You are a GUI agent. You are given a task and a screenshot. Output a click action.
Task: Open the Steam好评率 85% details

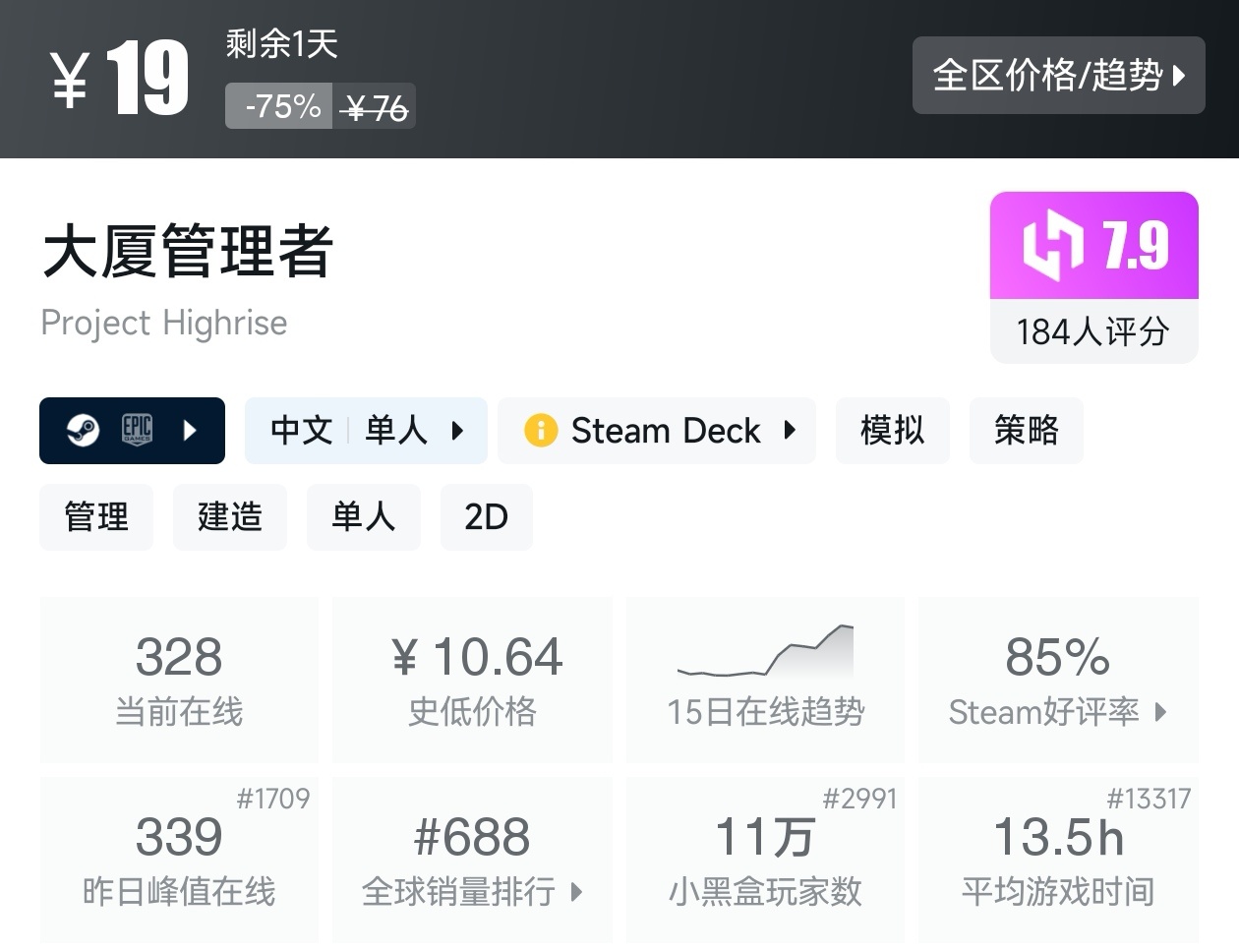coord(1058,680)
